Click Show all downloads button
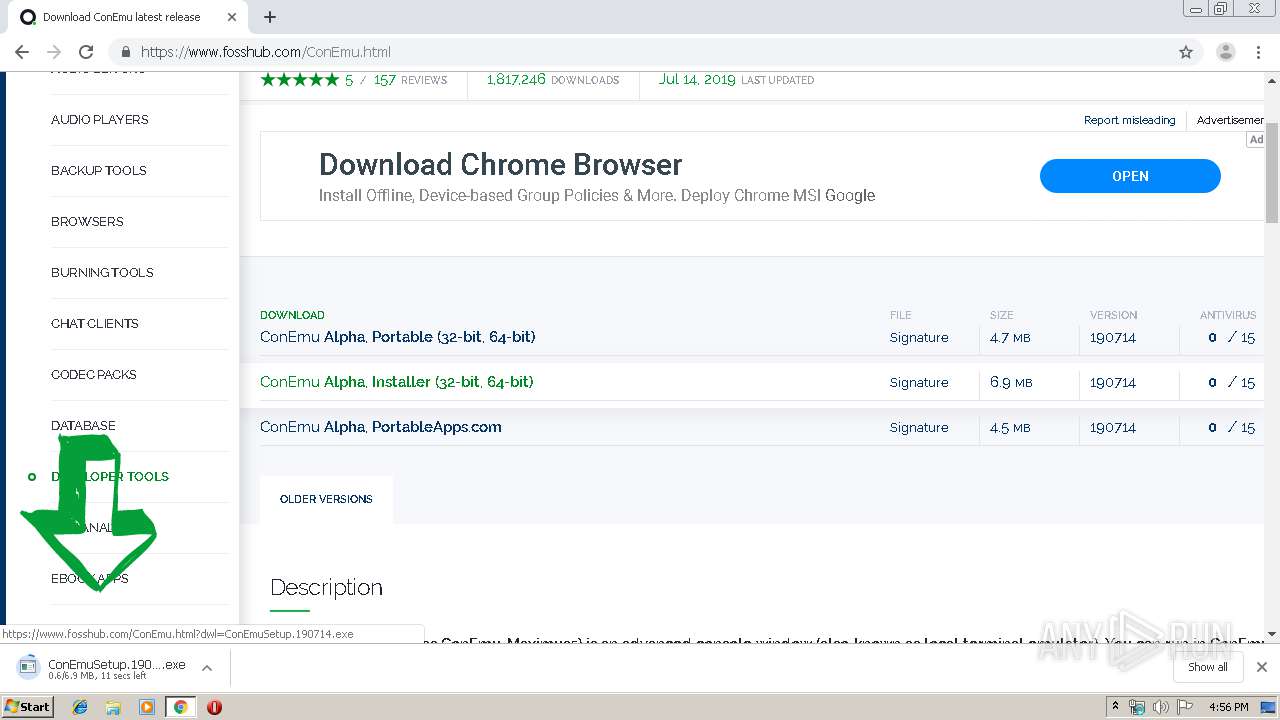This screenshot has width=1280, height=720. [1207, 667]
